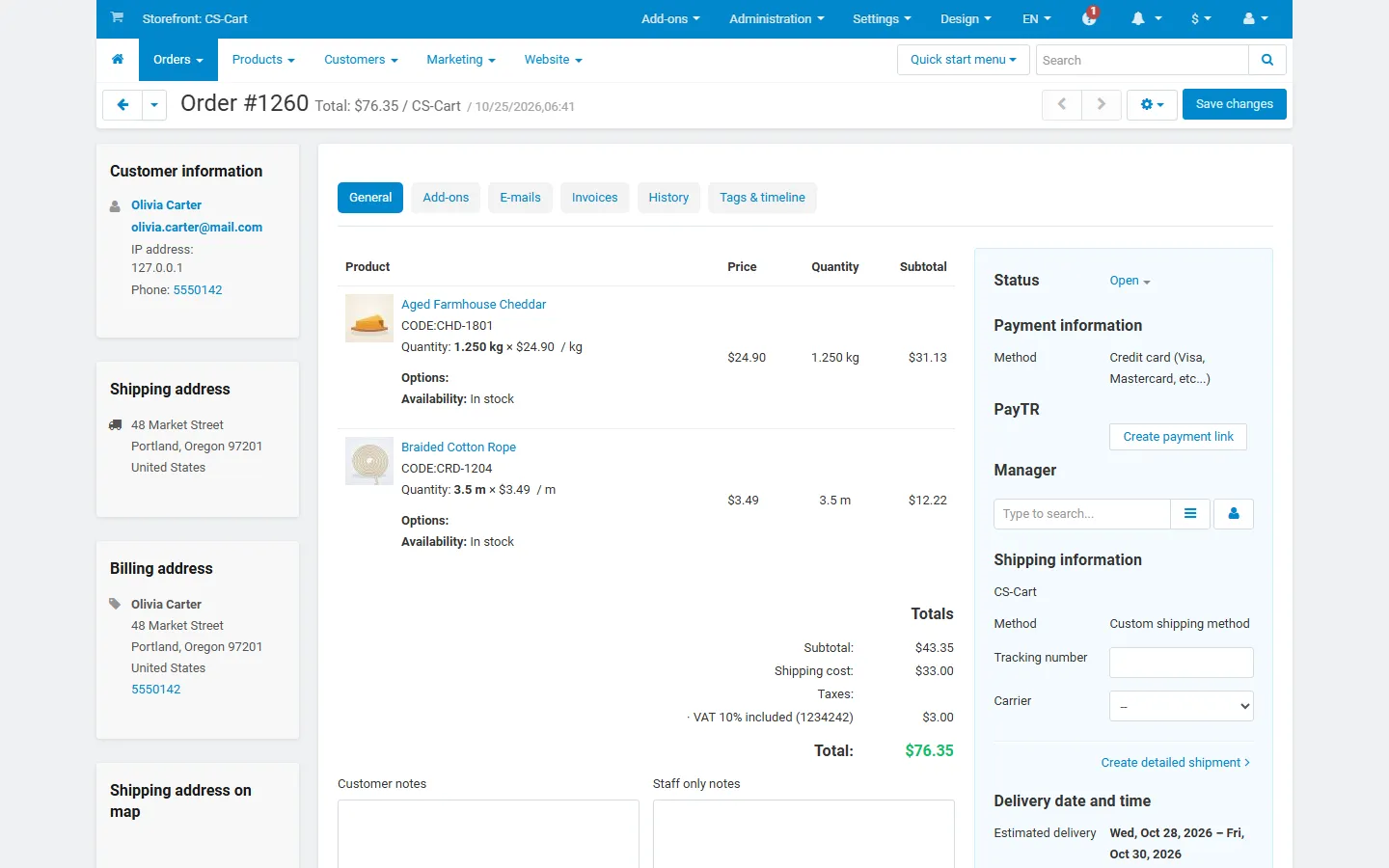Click the manager user icon button
This screenshot has height=868, width=1389.
1234,514
